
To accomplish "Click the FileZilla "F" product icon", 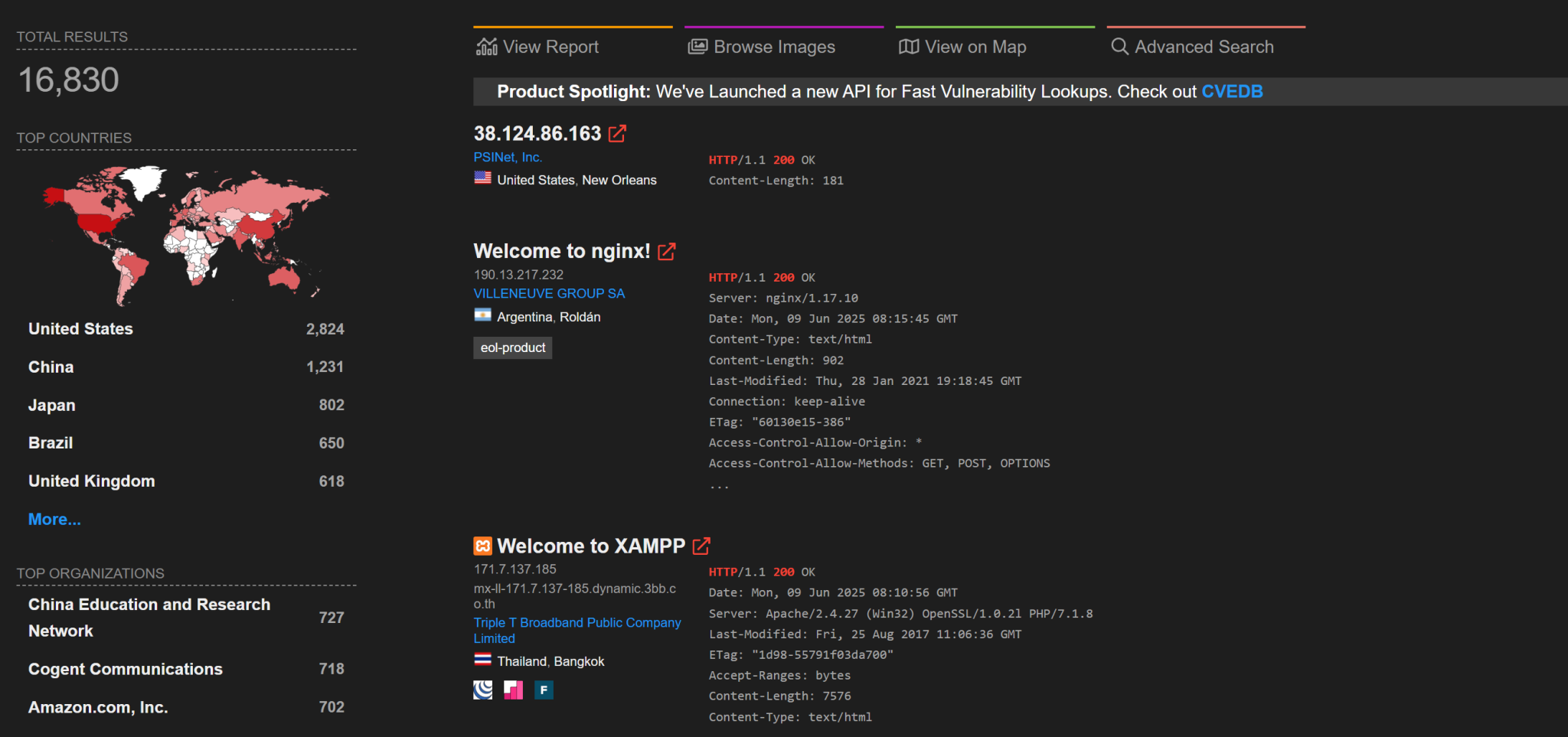I will [544, 690].
